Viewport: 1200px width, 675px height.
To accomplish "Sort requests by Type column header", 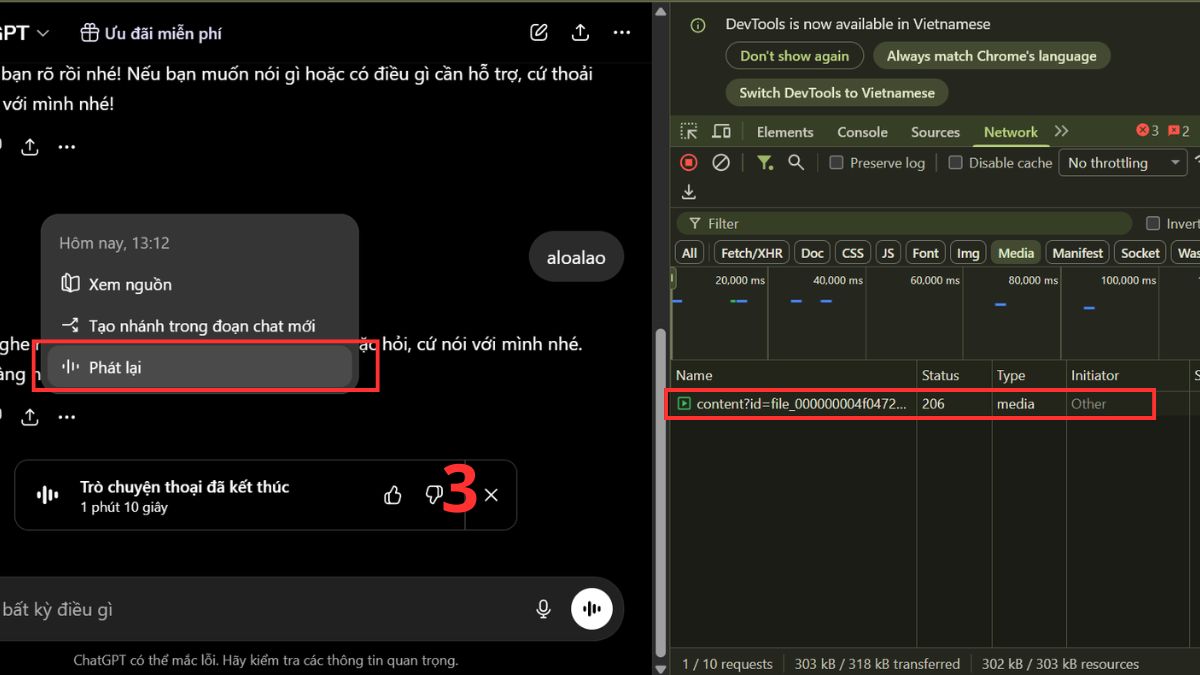I will point(1028,375).
